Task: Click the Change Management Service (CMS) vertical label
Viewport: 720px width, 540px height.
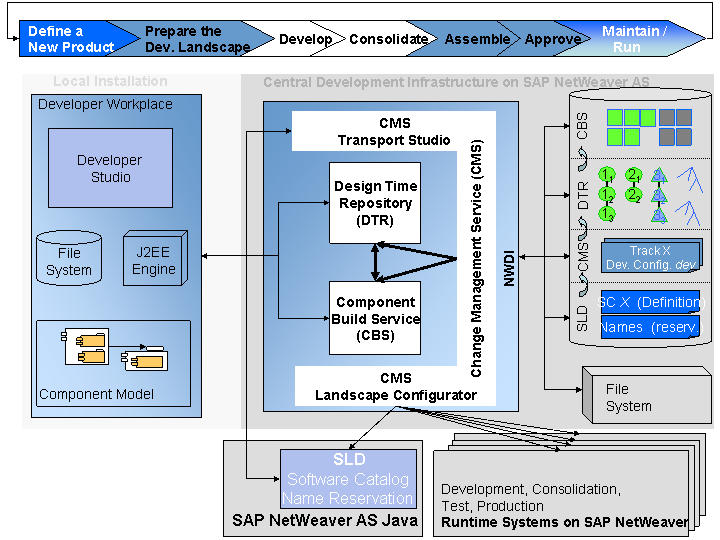Action: pyautogui.click(x=476, y=258)
